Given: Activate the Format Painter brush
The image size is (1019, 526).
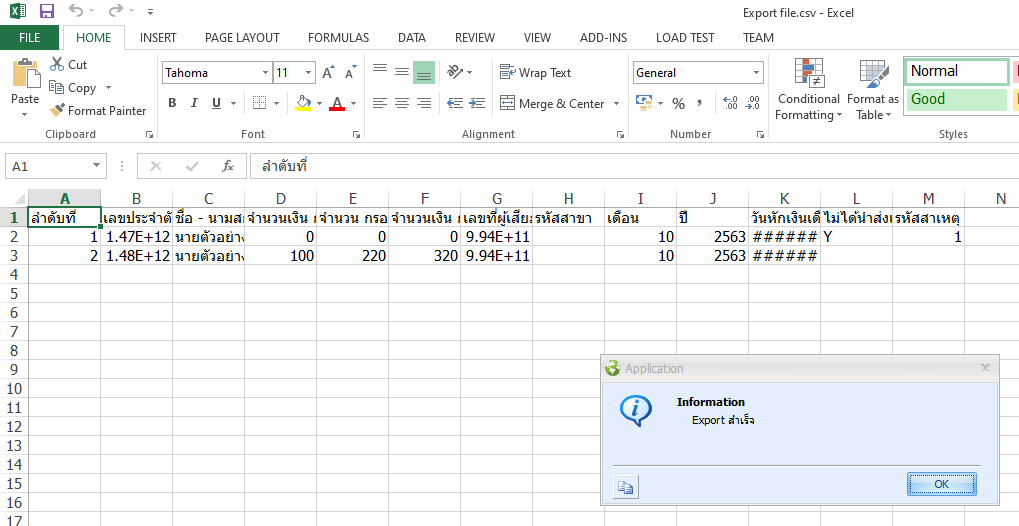Looking at the screenshot, I should pyautogui.click(x=57, y=111).
